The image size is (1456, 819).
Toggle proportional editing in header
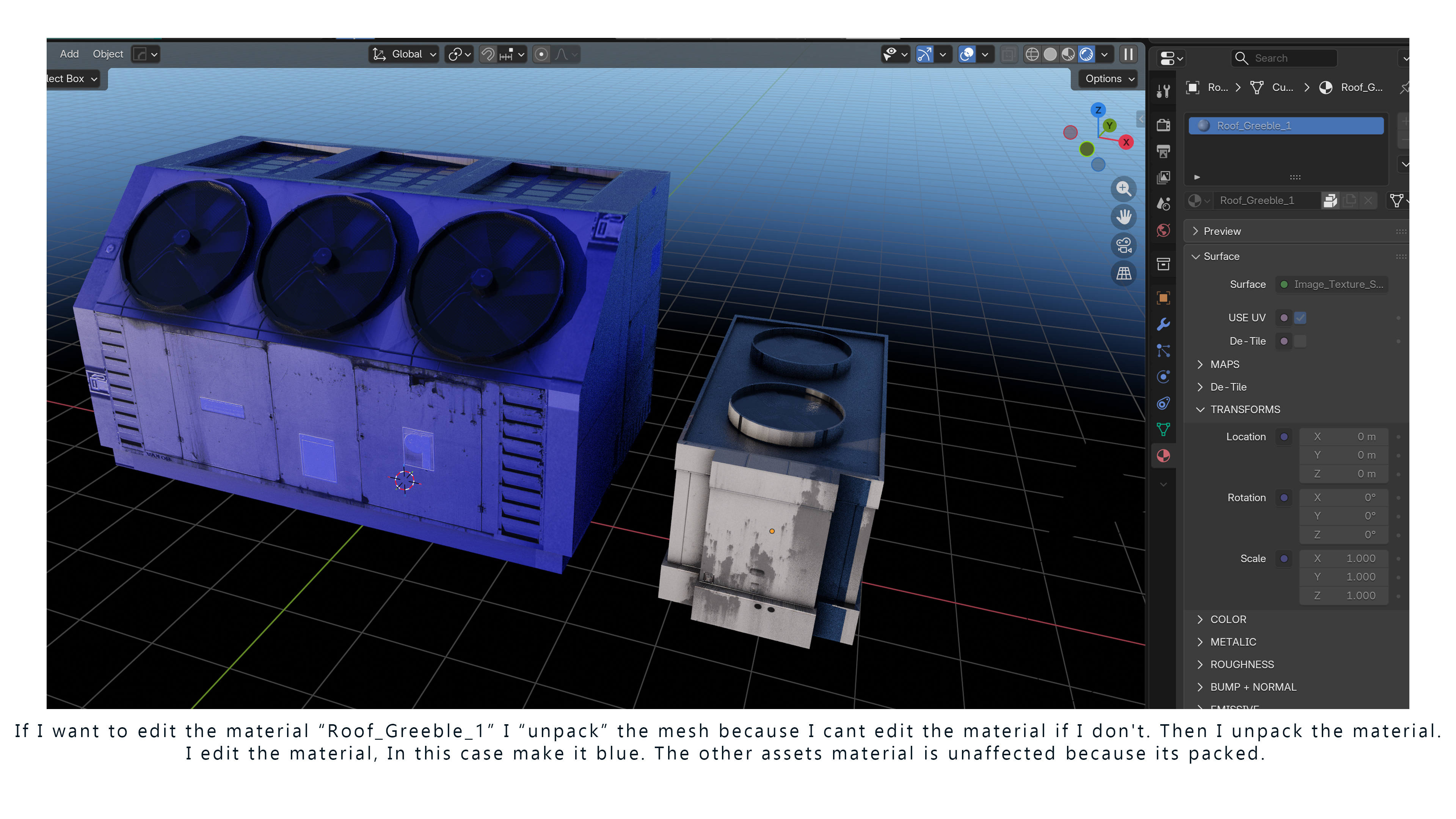[541, 54]
